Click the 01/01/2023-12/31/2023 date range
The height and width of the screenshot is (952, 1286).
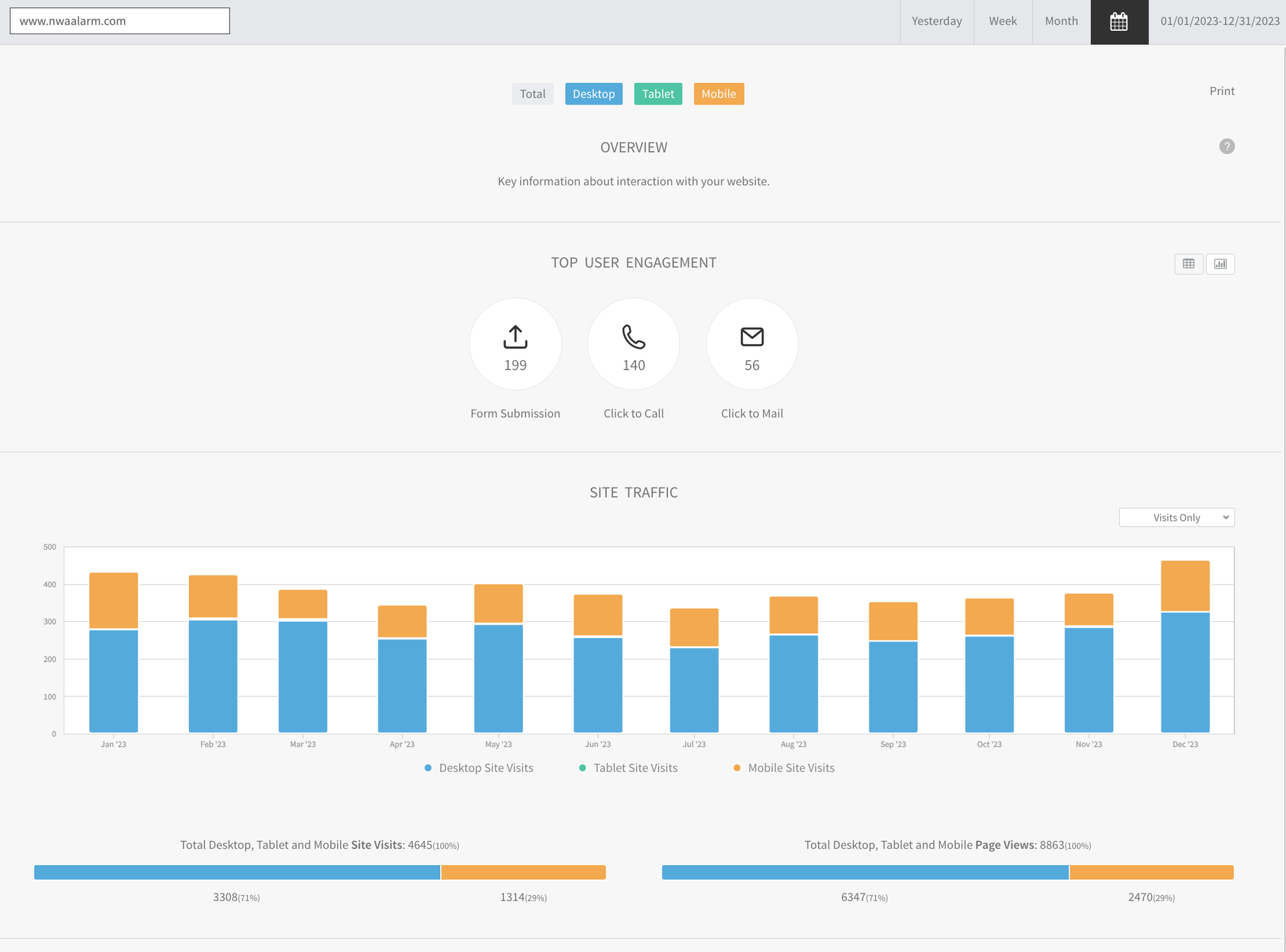click(x=1220, y=21)
